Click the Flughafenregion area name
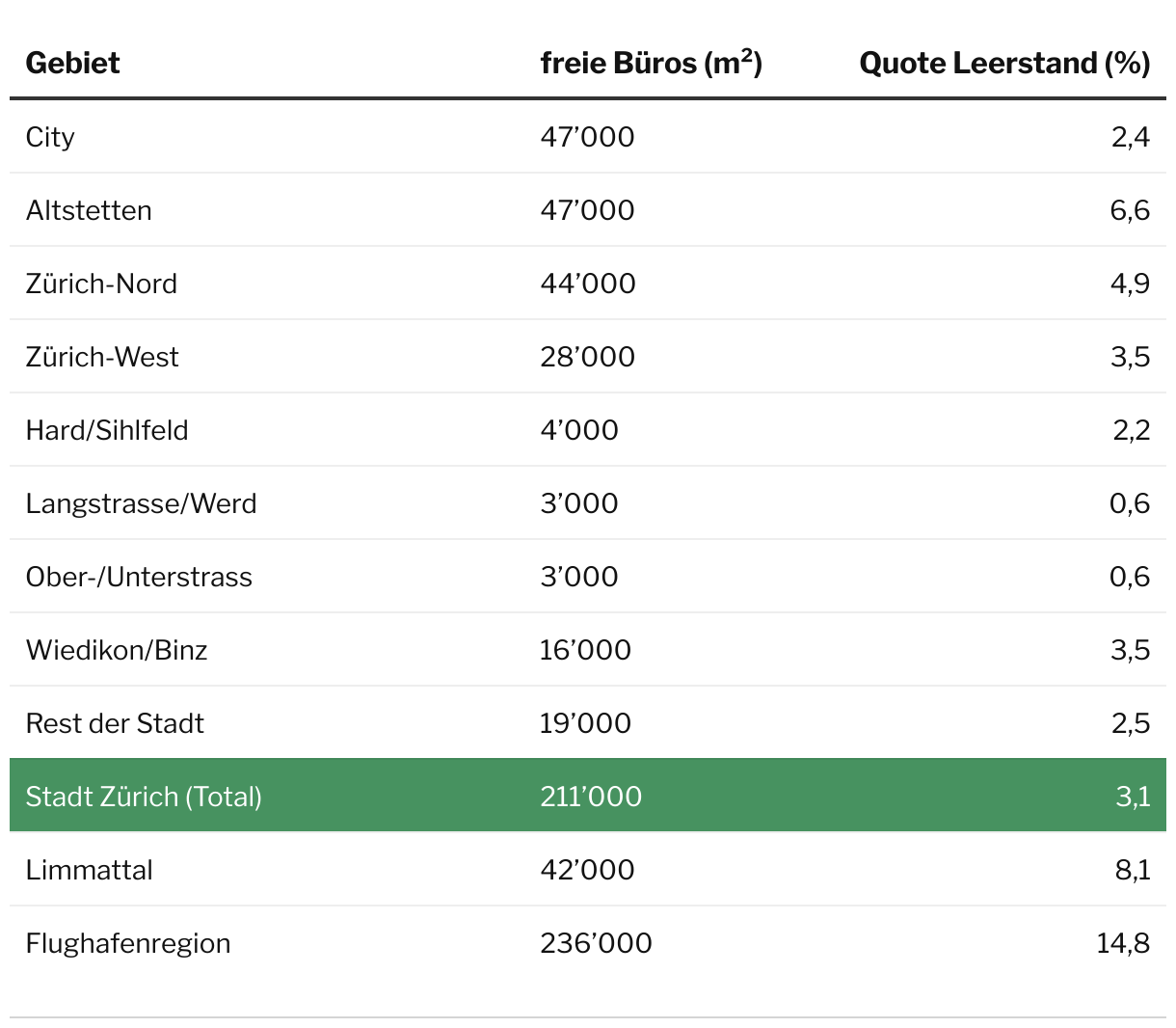This screenshot has width=1176, height=1028. pyautogui.click(x=128, y=943)
